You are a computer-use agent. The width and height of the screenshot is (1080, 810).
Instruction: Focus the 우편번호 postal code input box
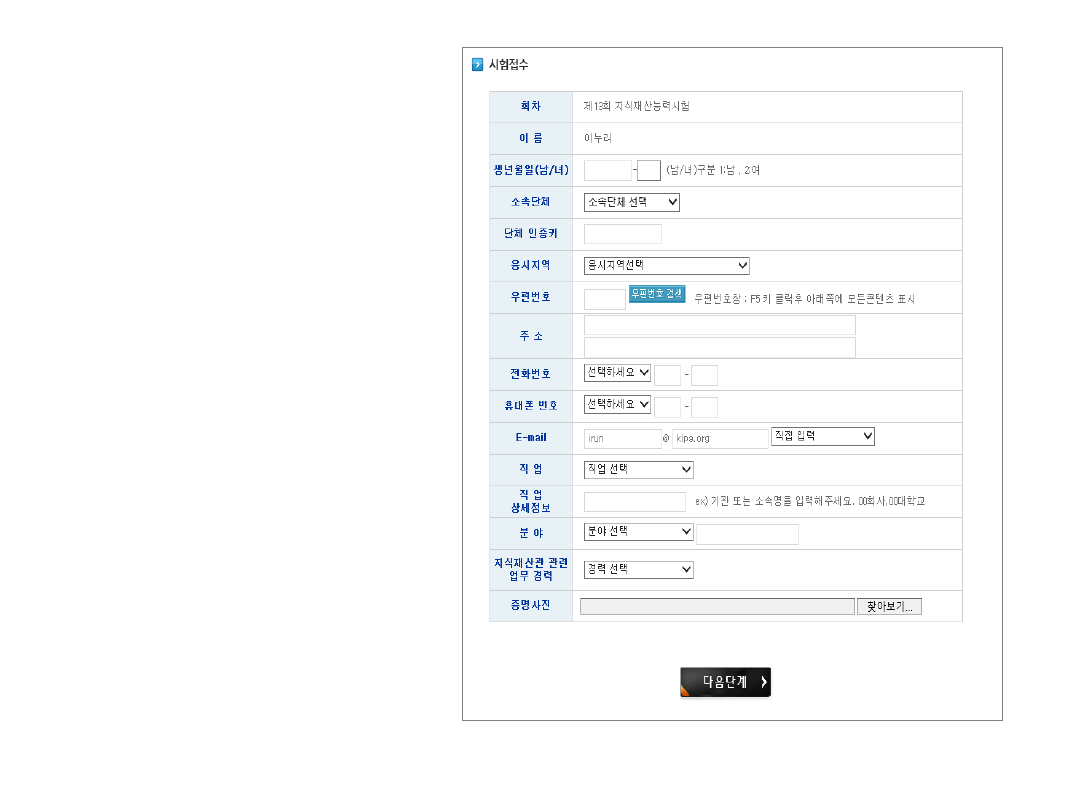pyautogui.click(x=604, y=299)
